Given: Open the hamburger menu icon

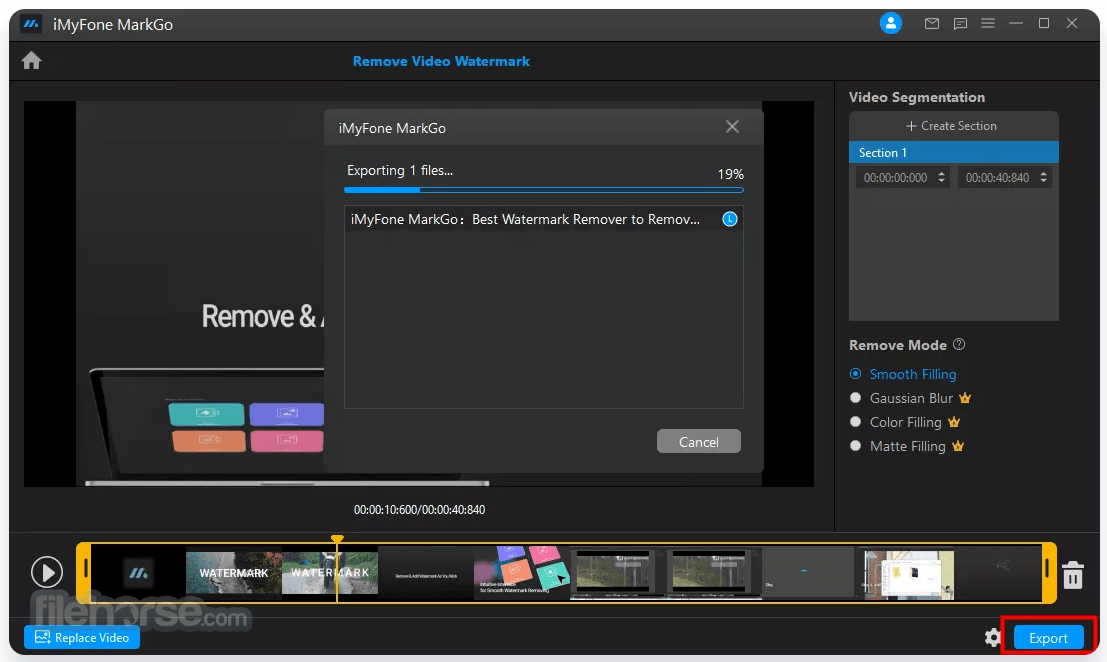Looking at the screenshot, I should pyautogui.click(x=988, y=23).
